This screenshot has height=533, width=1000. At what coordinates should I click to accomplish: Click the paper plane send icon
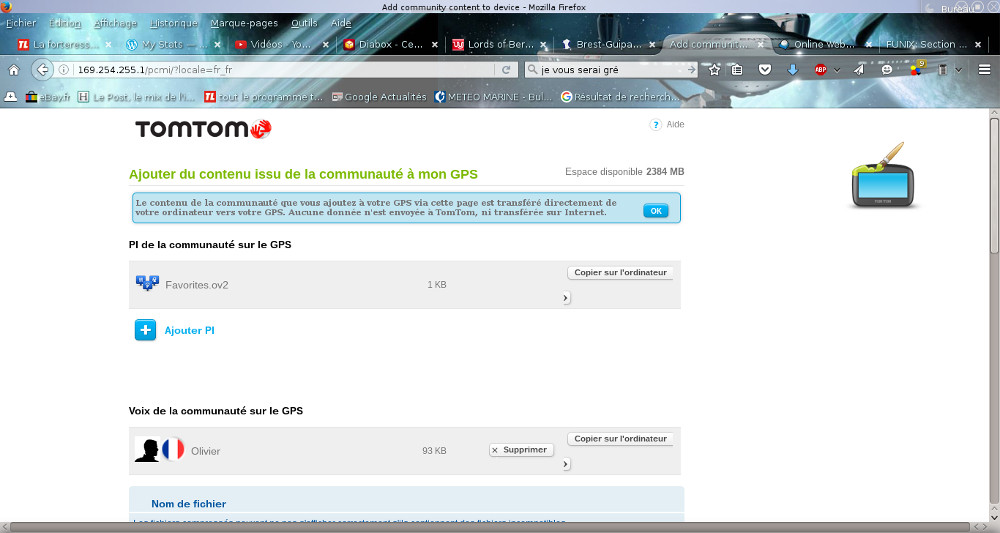(859, 69)
